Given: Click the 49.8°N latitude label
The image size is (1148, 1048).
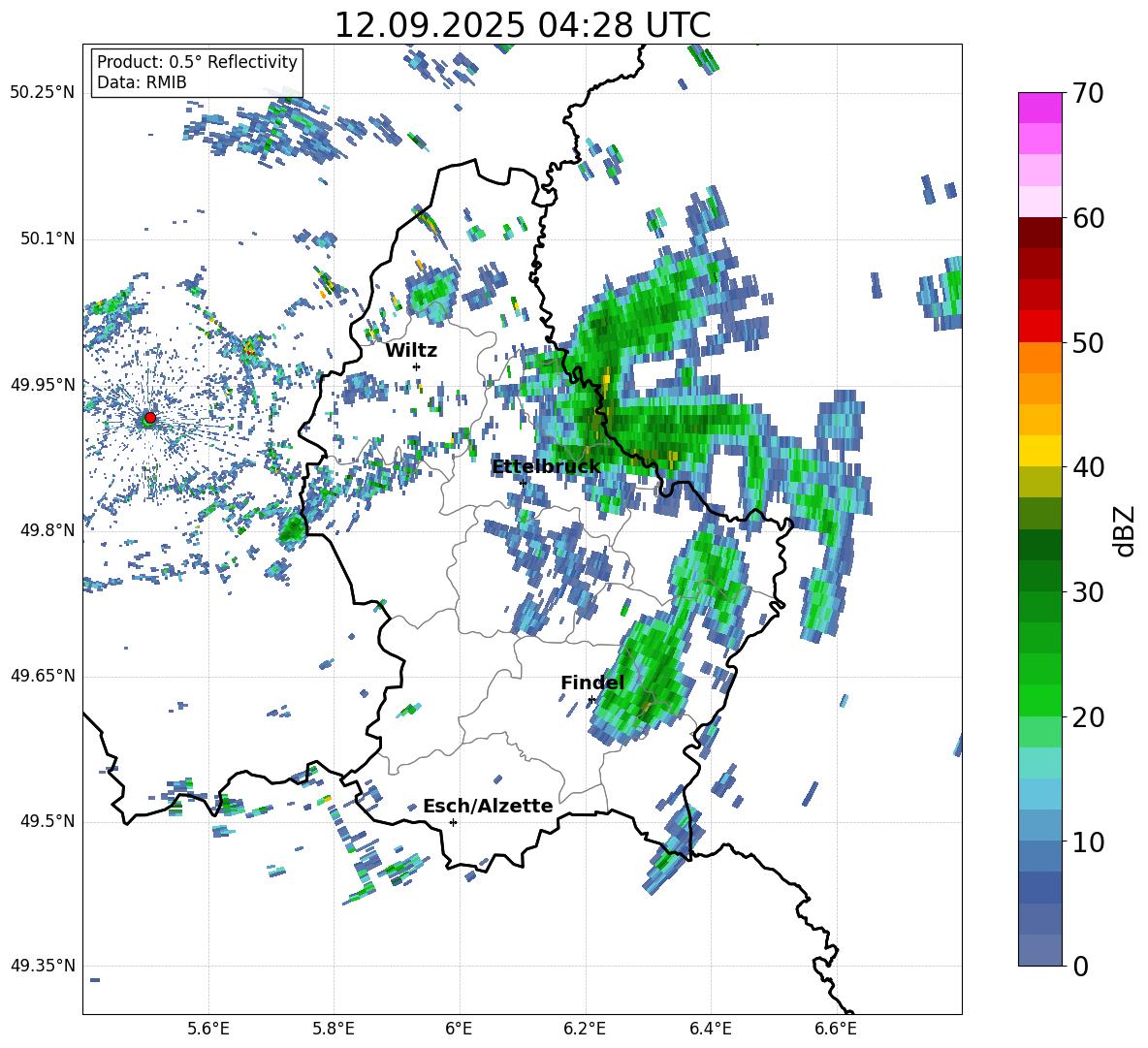Looking at the screenshot, I should 48,530.
